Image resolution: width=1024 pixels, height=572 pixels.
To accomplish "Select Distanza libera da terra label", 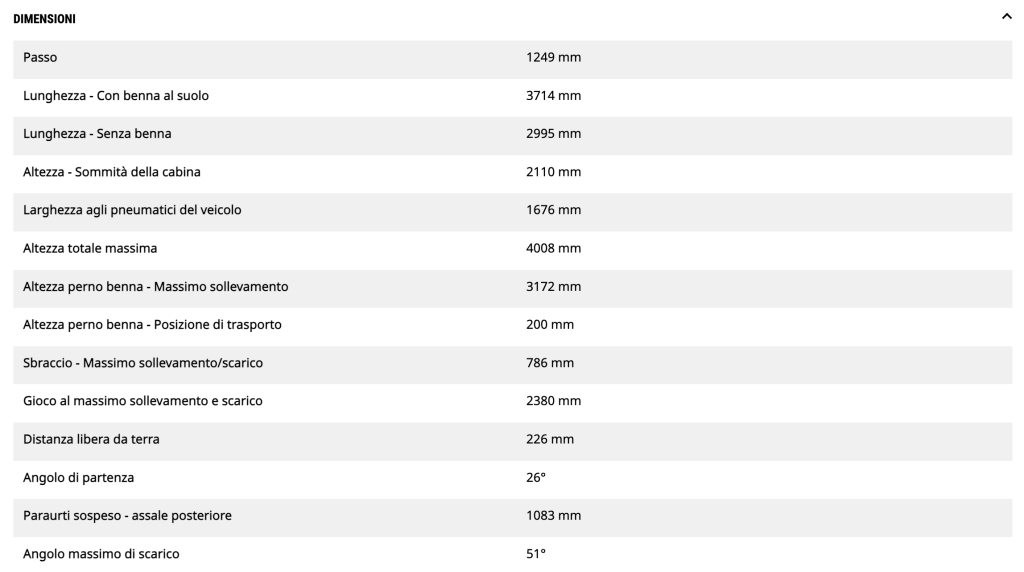I will tap(91, 439).
